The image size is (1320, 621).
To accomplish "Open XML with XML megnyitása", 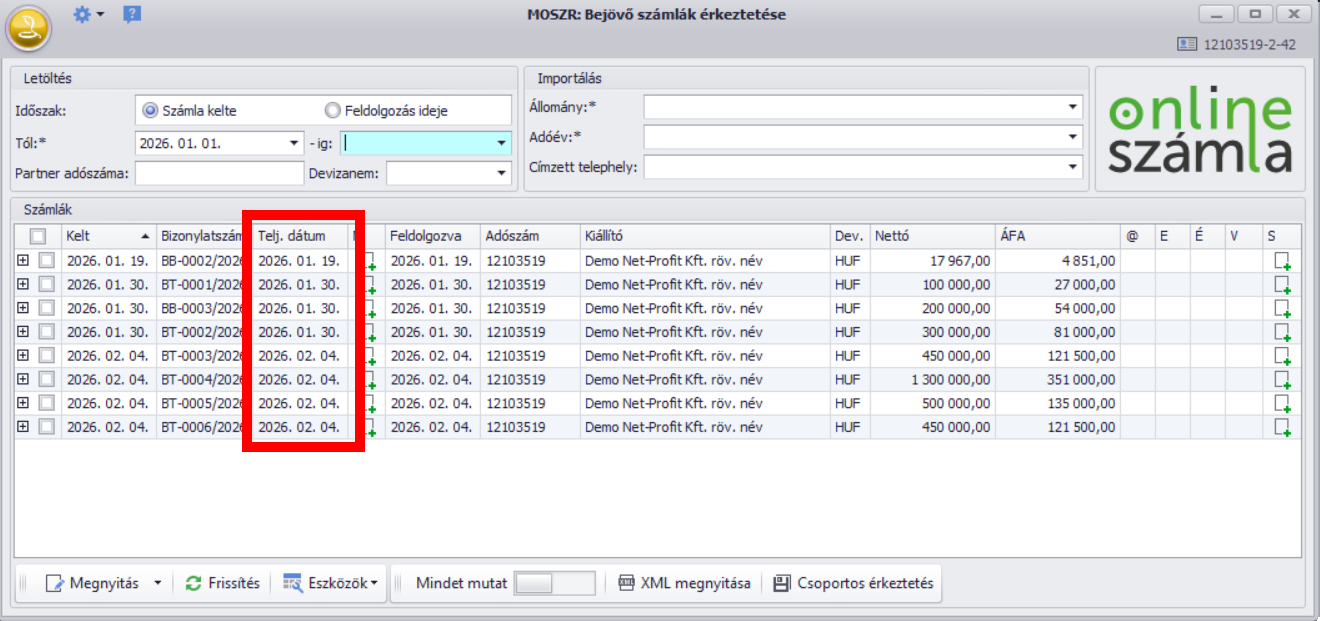I will pos(685,583).
